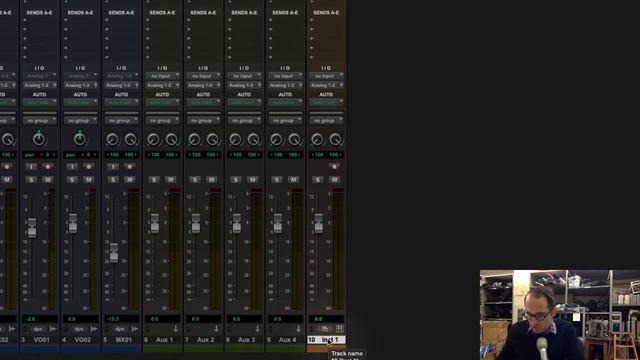Toggle input monitoring on VO01

pyautogui.click(x=31, y=167)
